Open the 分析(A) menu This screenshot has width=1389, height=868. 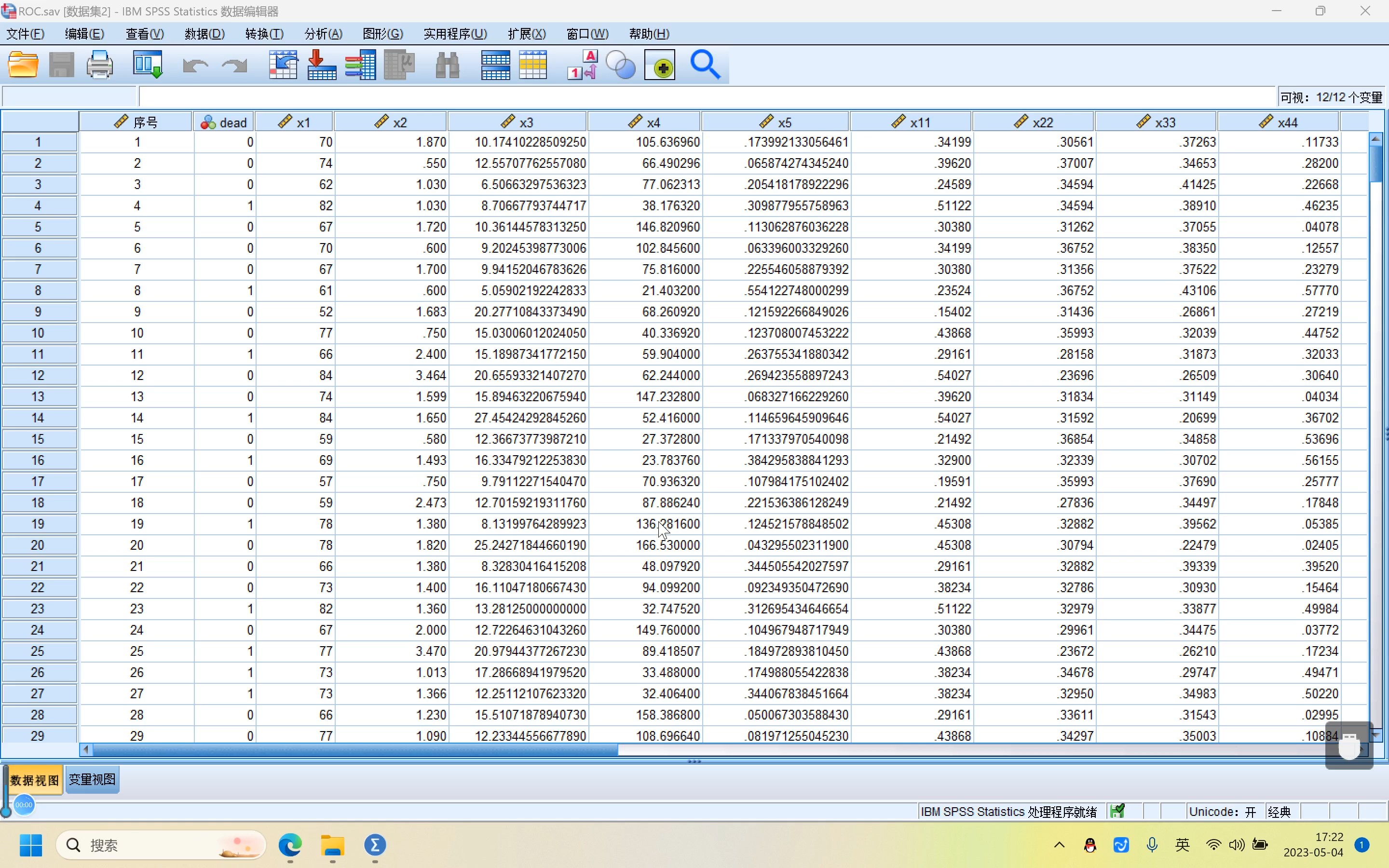coord(323,34)
